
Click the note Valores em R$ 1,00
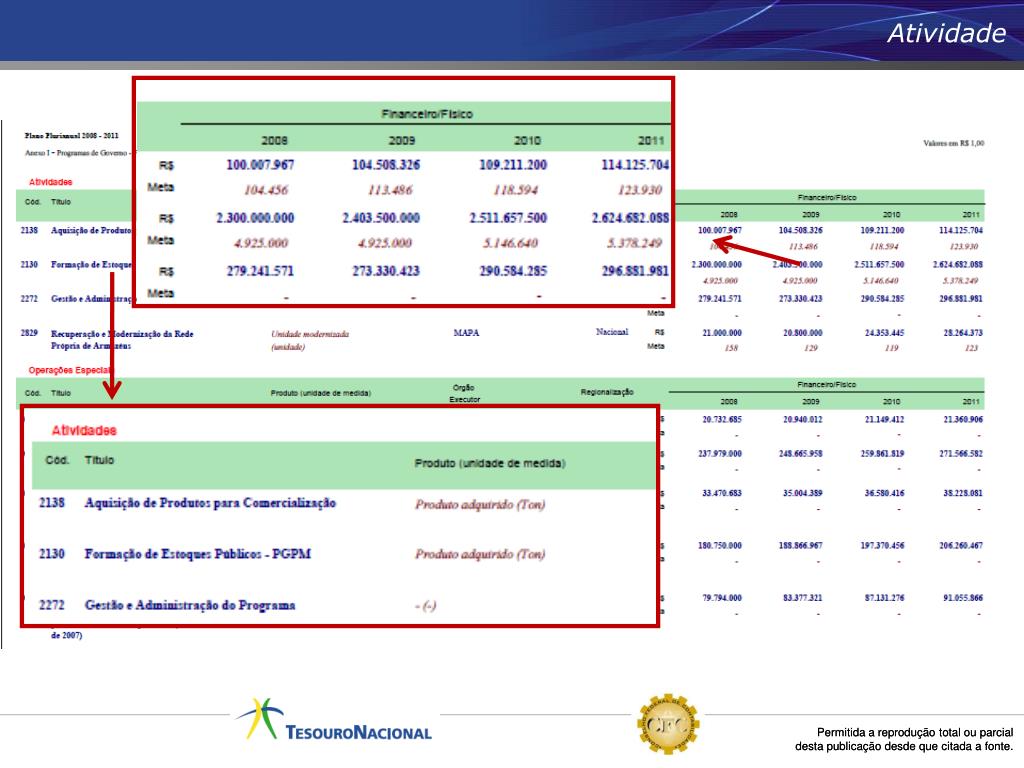point(953,143)
